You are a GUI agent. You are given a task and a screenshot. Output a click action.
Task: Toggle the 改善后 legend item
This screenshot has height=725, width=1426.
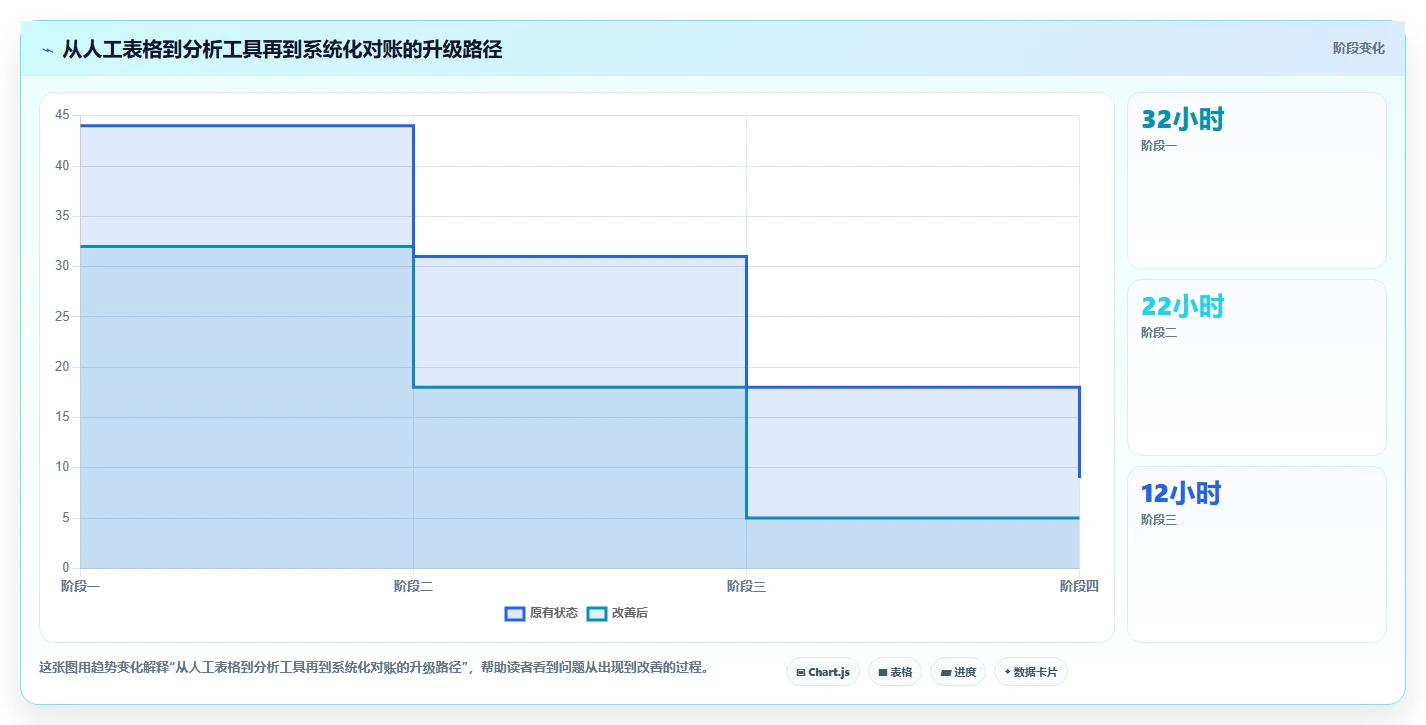coord(617,613)
